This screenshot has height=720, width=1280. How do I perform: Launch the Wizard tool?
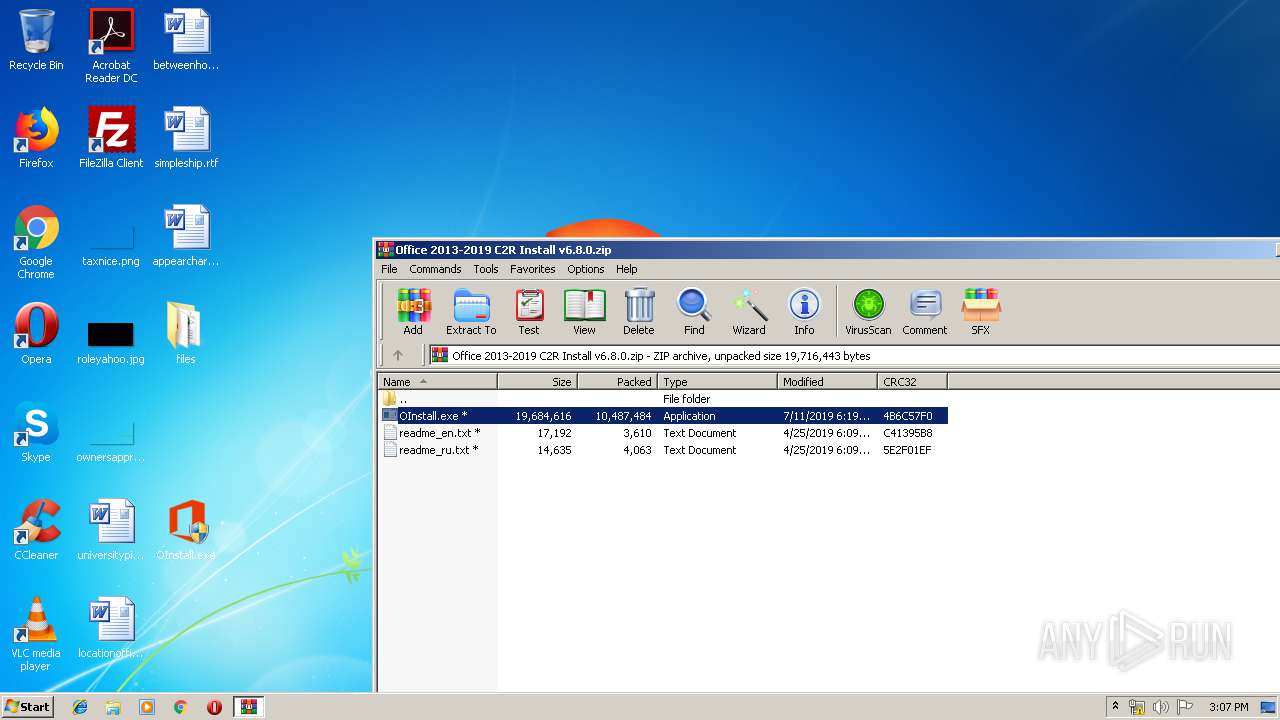tap(749, 312)
